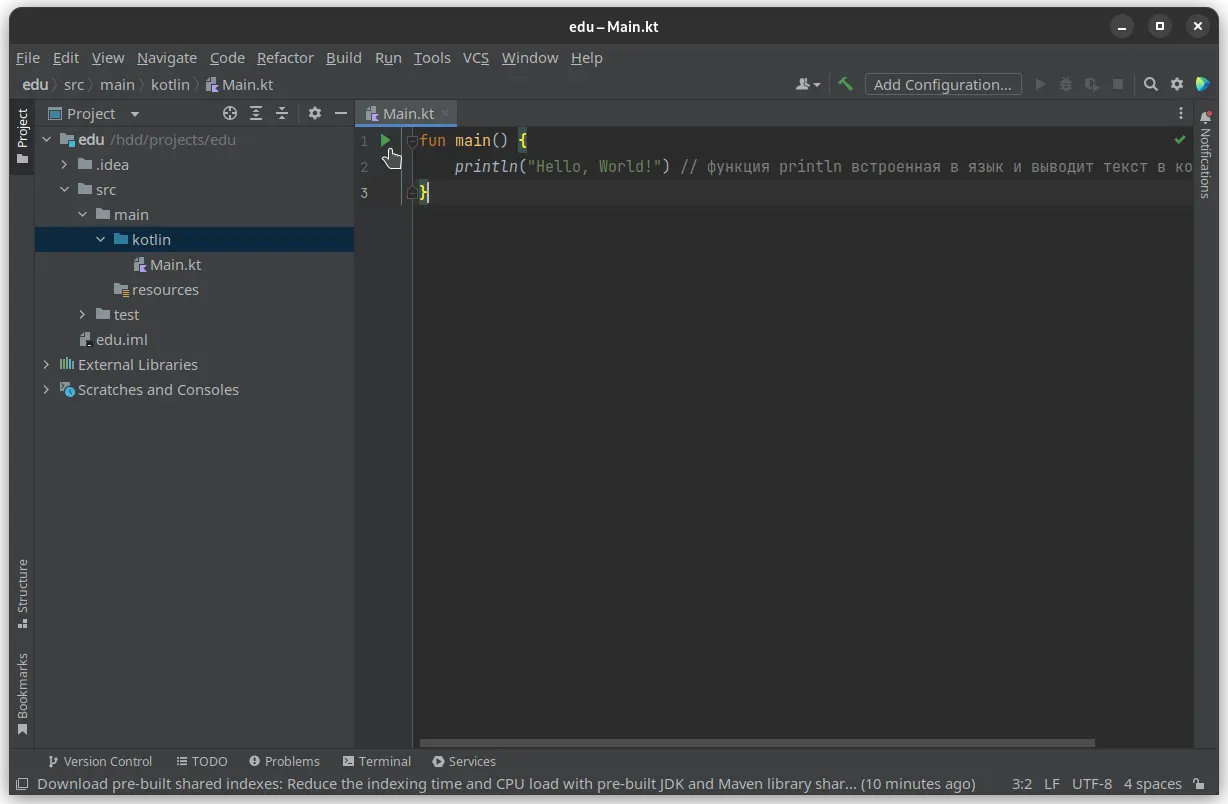The height and width of the screenshot is (804, 1228).
Task: Select Main.kt file in project tree
Action: coord(175,265)
